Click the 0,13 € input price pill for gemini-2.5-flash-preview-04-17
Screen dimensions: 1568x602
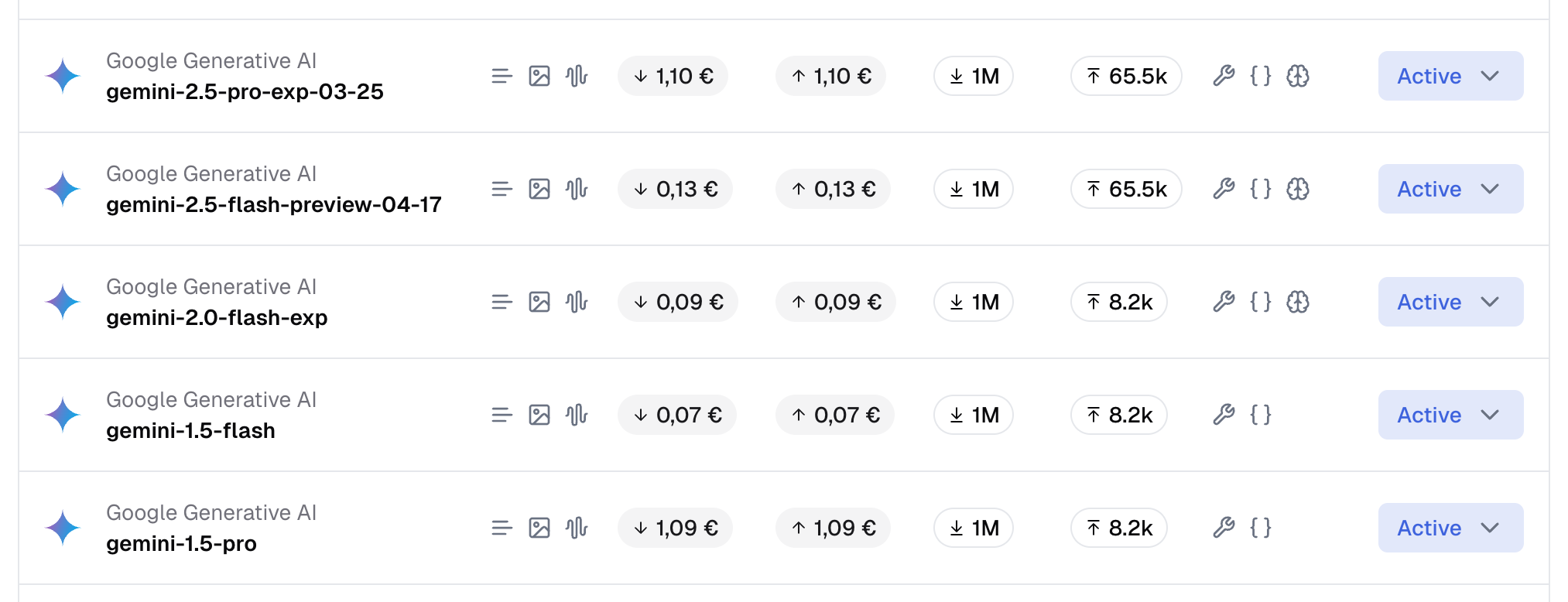click(x=675, y=189)
